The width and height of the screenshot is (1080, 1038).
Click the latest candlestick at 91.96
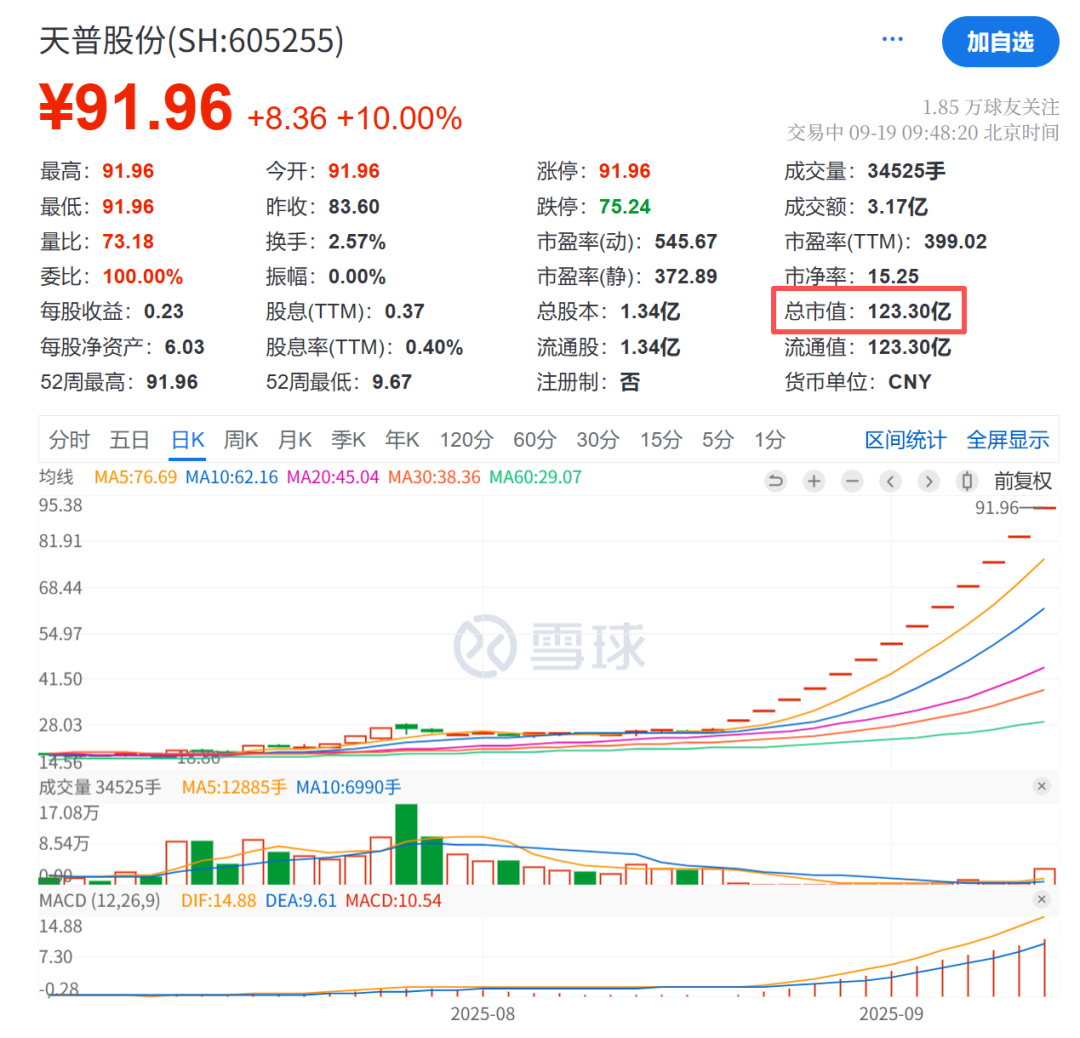coord(1045,508)
